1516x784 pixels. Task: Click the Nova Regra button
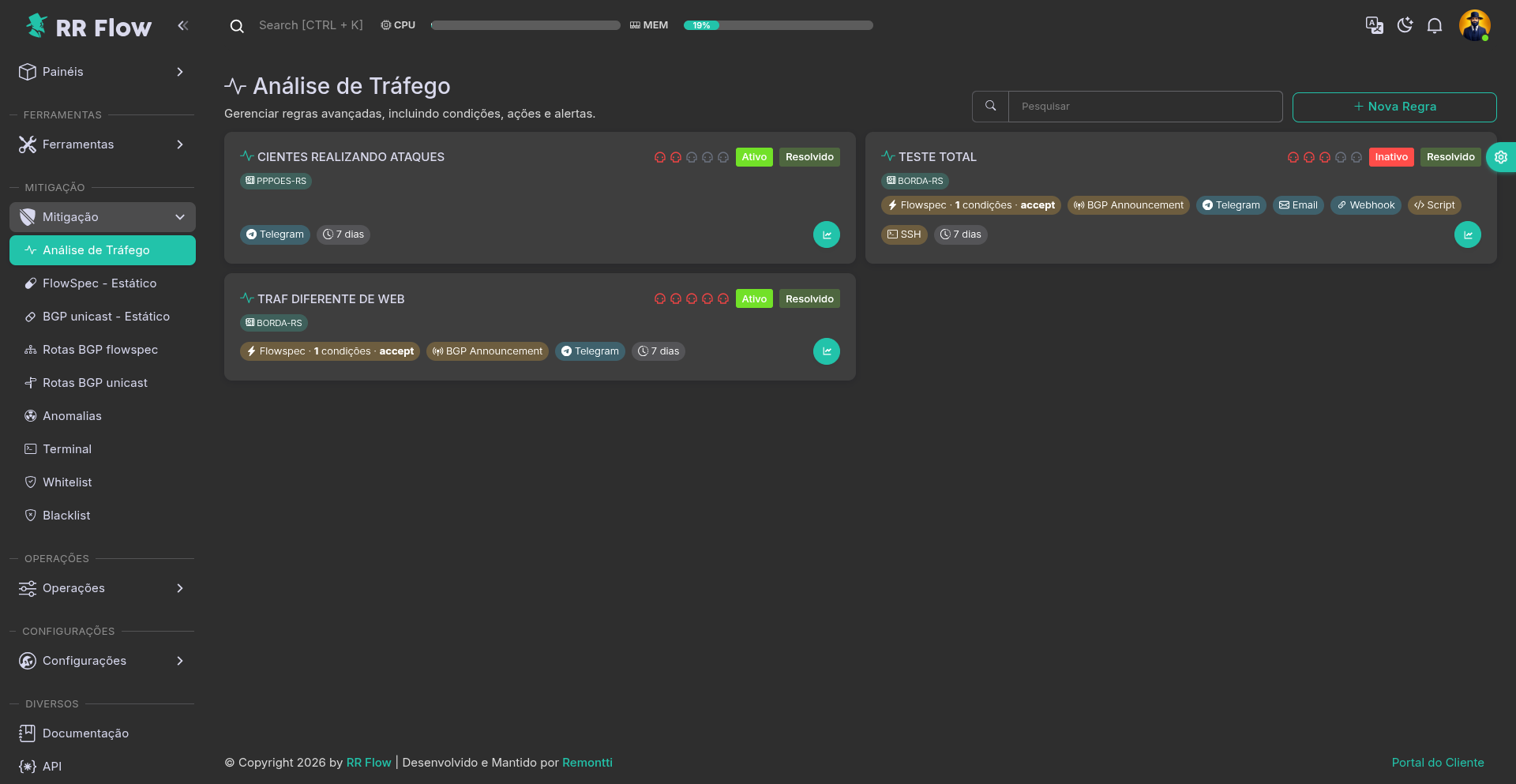(x=1394, y=107)
